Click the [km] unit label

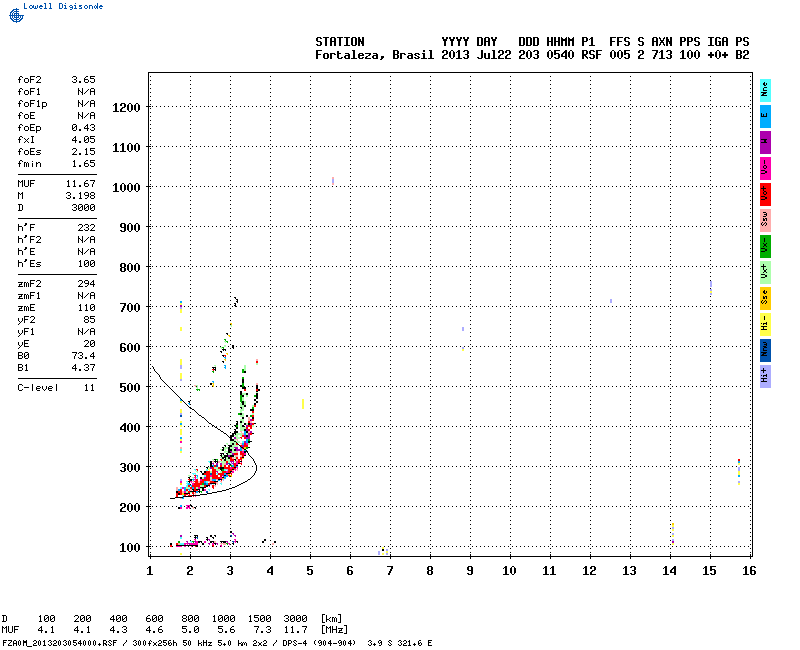(x=331, y=619)
